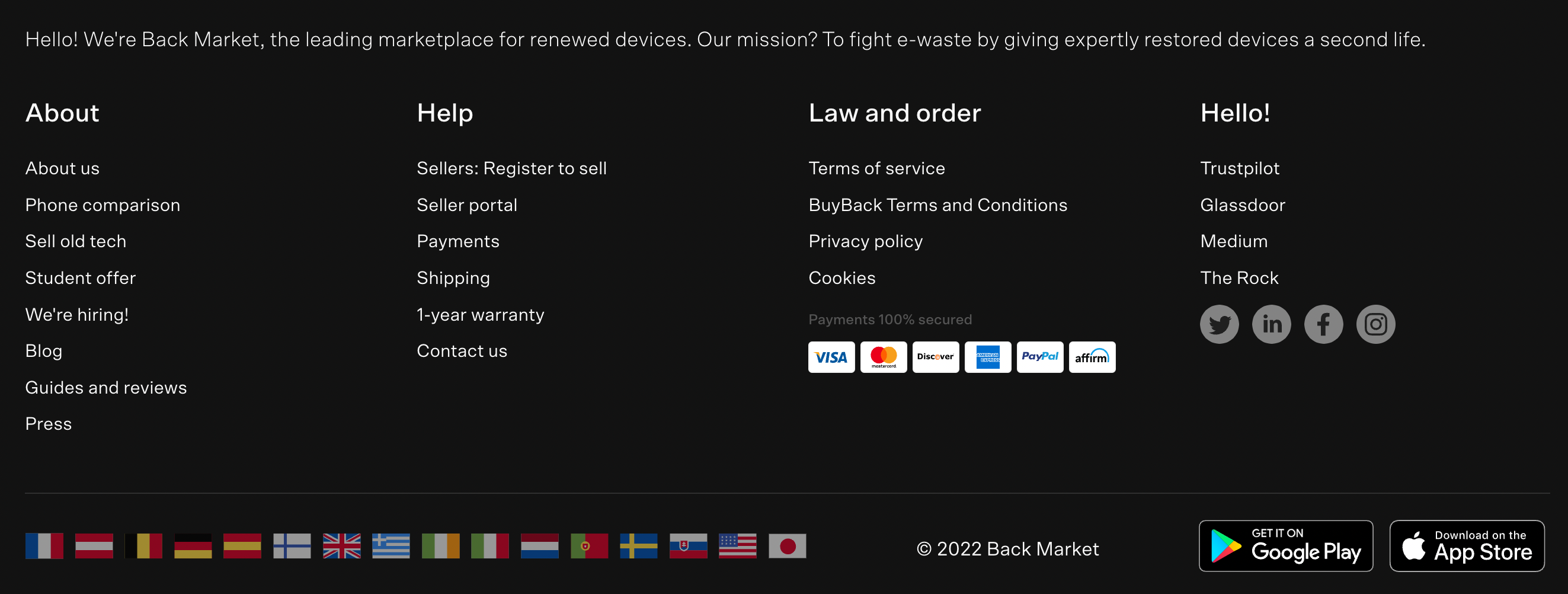Click the United States flag
The width and height of the screenshot is (1568, 594).
pyautogui.click(x=737, y=546)
